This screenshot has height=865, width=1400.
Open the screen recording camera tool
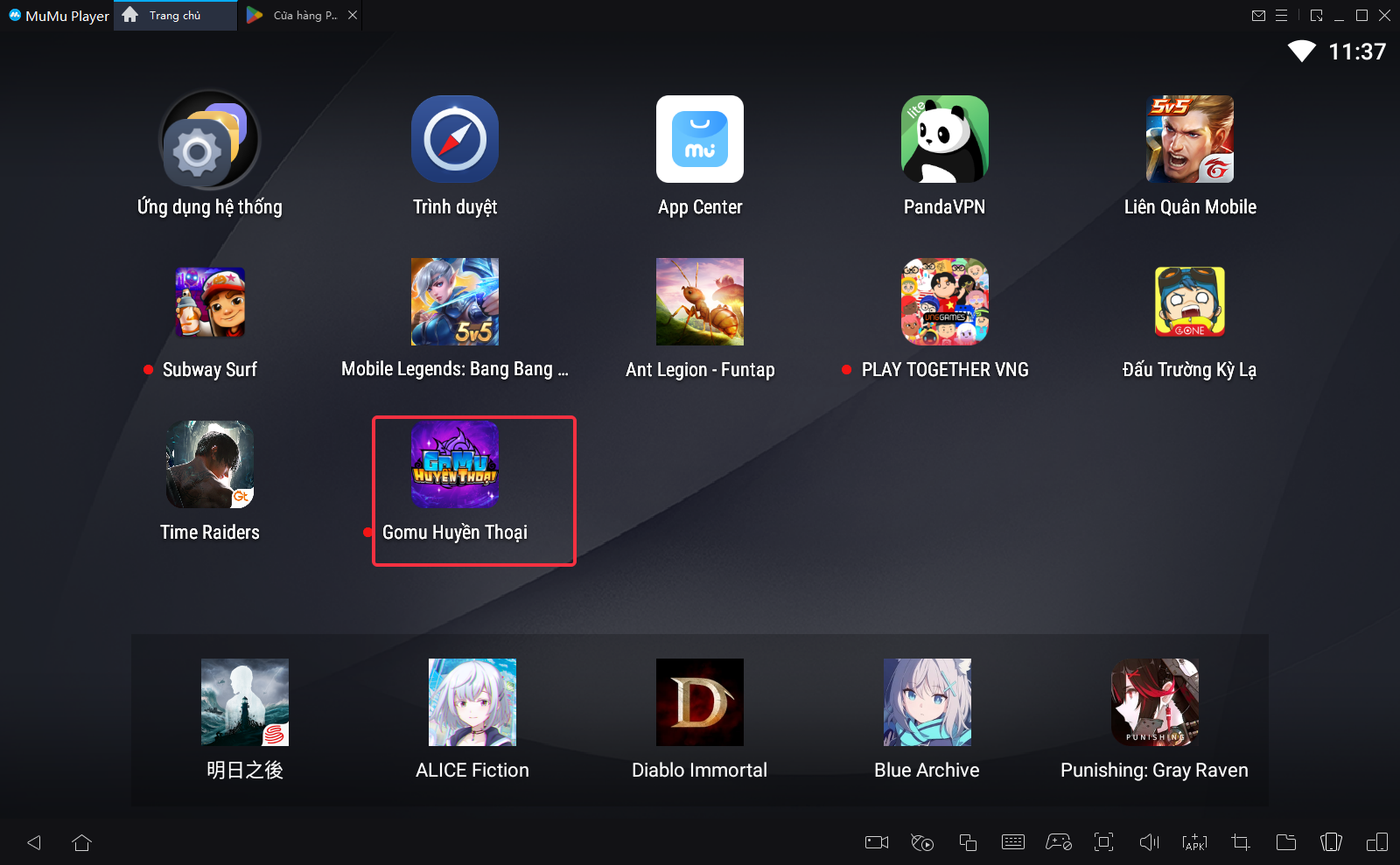876,842
